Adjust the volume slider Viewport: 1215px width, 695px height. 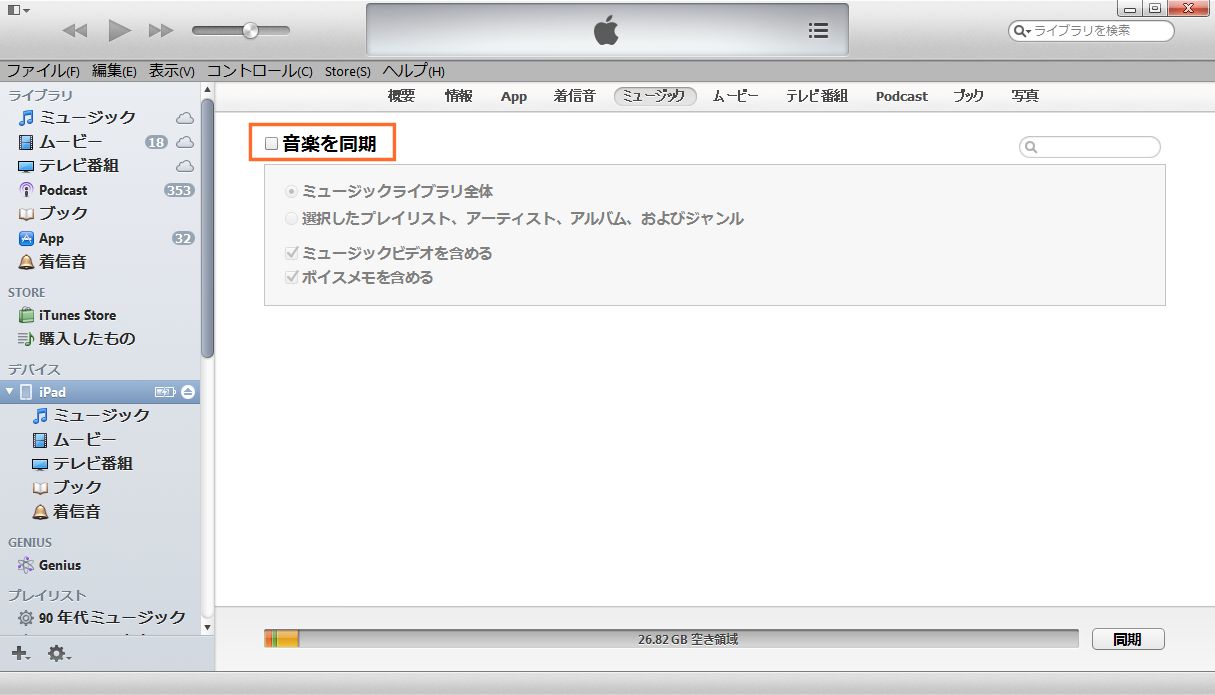(250, 30)
